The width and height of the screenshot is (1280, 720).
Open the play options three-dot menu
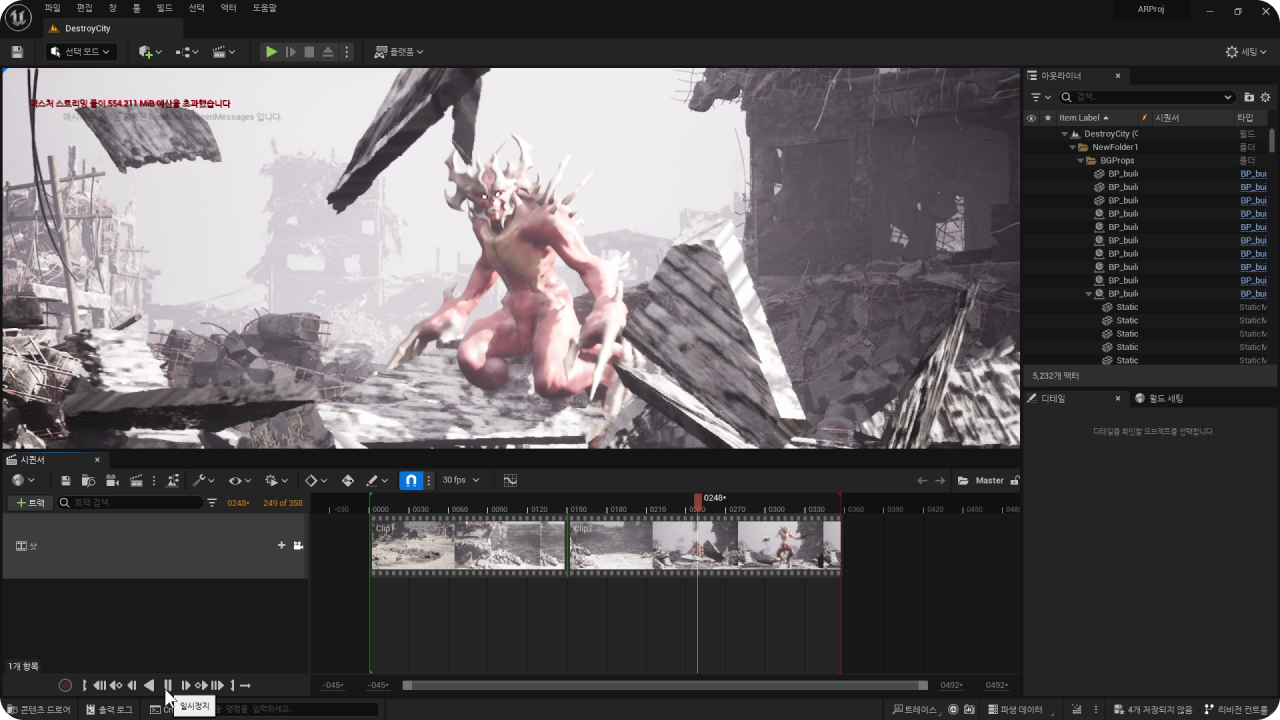pos(348,52)
